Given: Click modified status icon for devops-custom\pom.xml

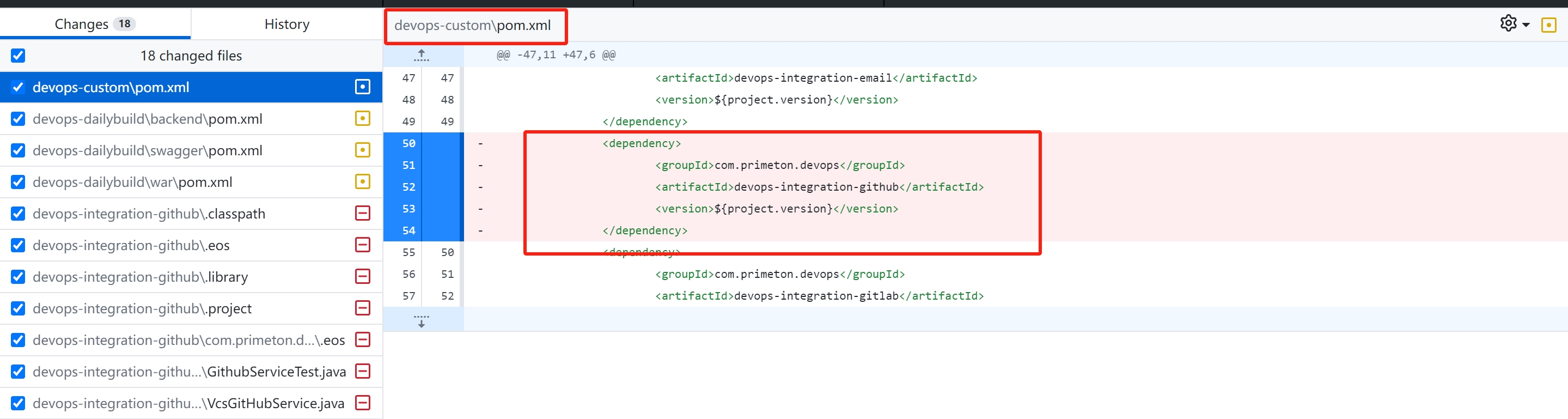Looking at the screenshot, I should tap(362, 87).
